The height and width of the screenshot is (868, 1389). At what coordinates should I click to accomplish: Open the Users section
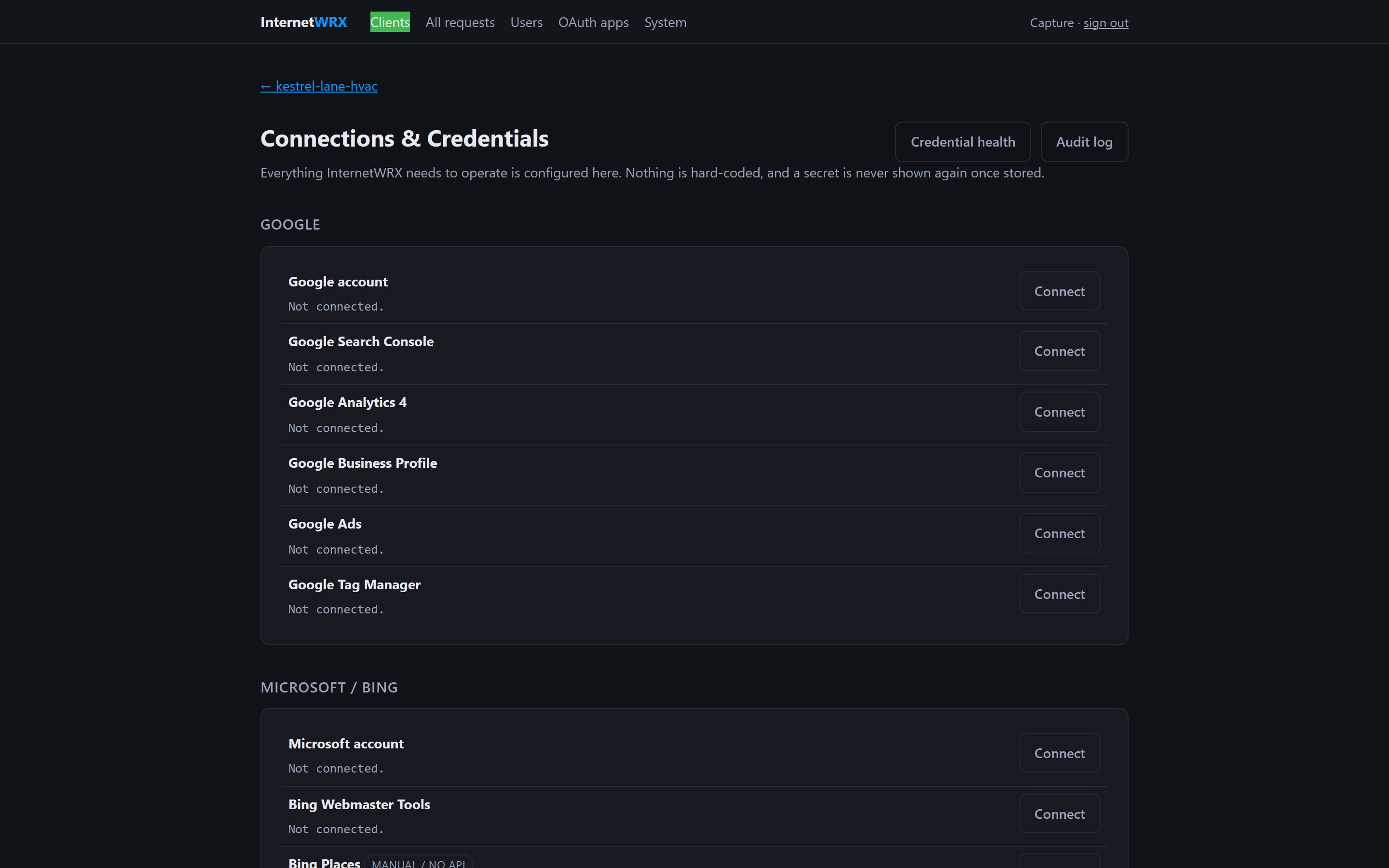coord(526,22)
